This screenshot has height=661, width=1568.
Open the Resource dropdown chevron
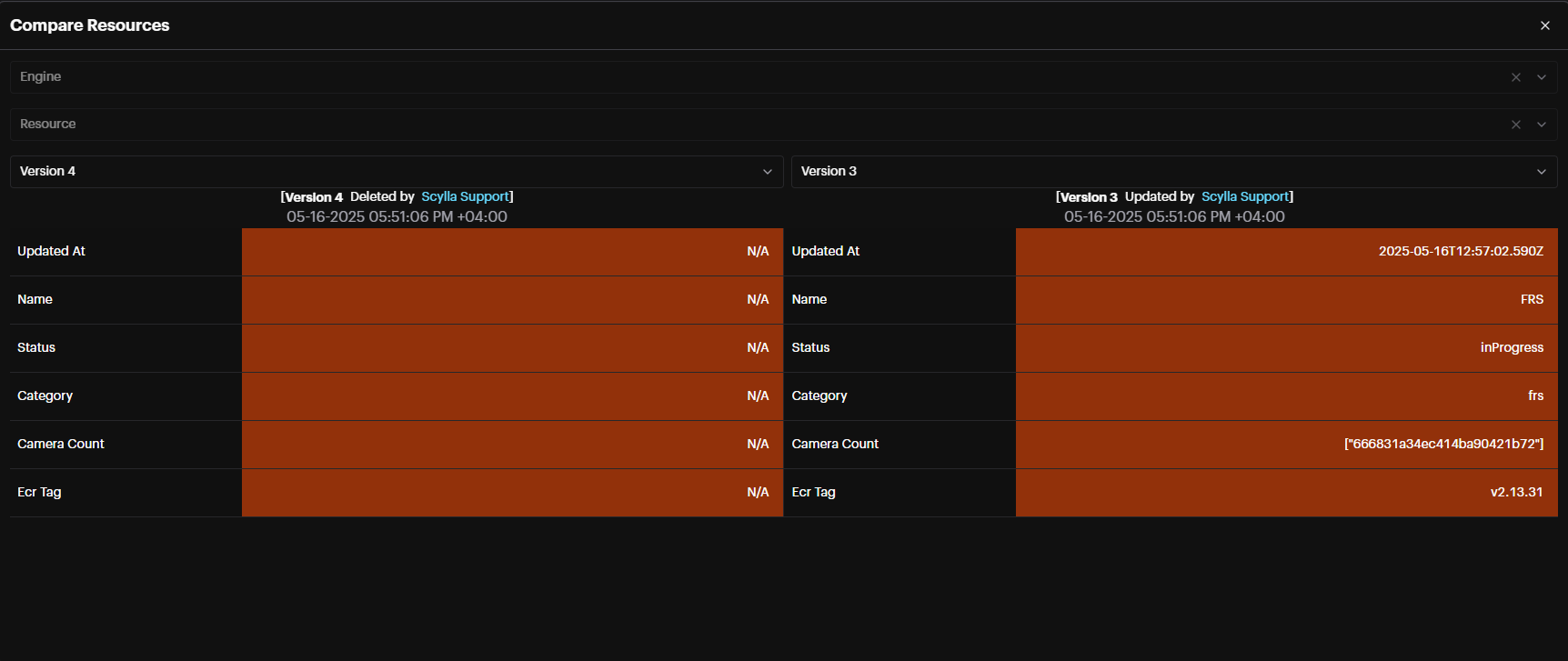[x=1542, y=125]
